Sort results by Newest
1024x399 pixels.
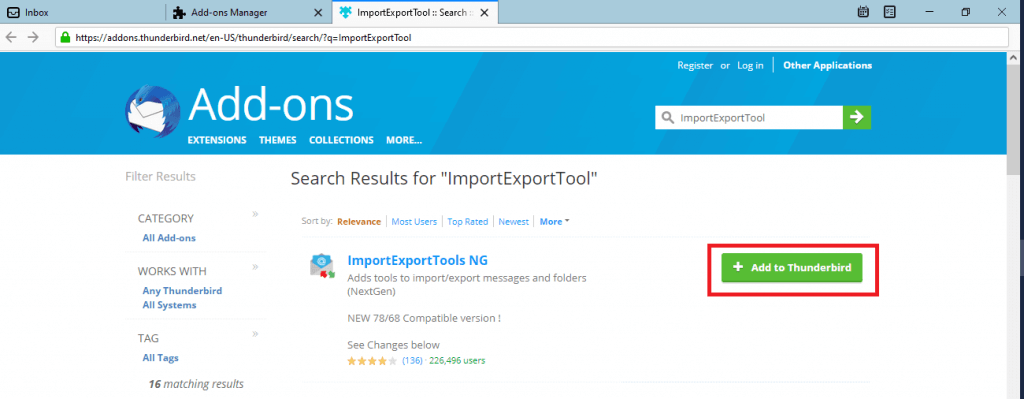coord(513,221)
